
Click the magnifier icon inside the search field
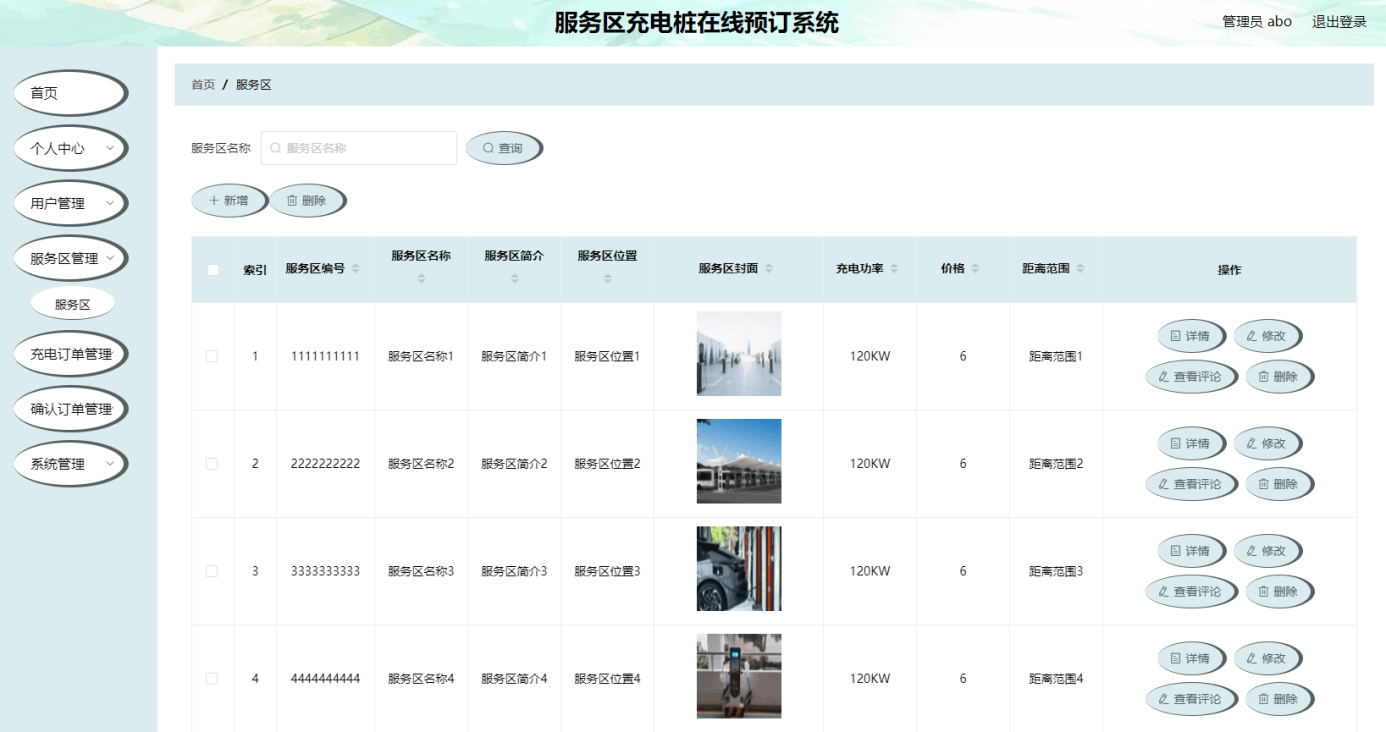click(276, 147)
